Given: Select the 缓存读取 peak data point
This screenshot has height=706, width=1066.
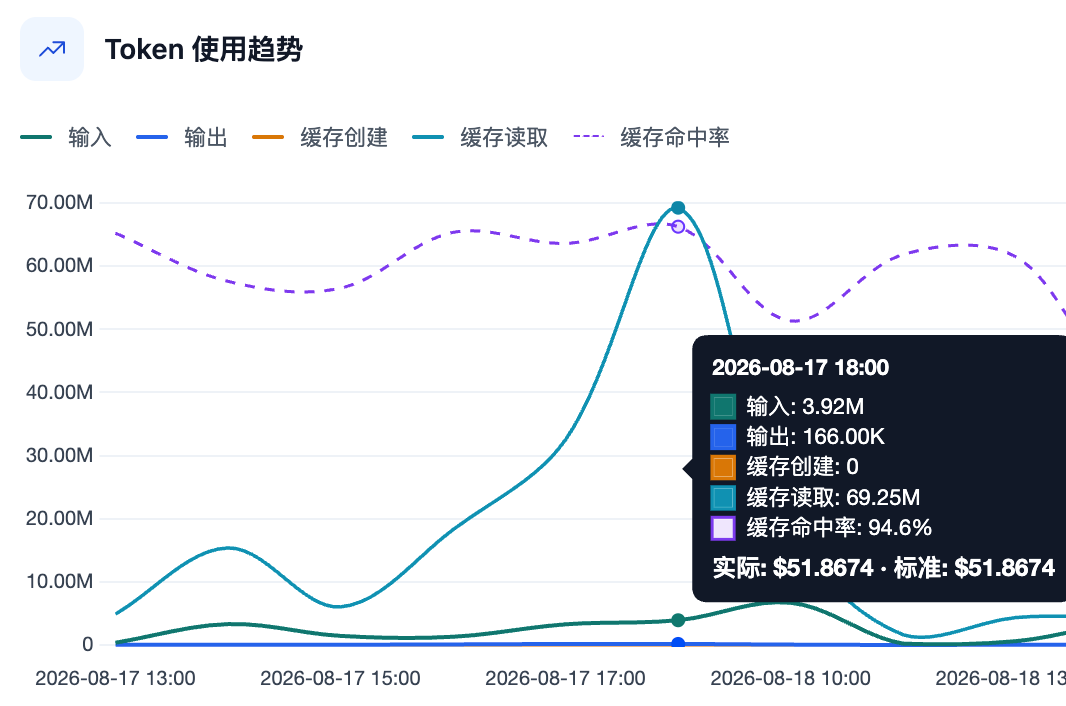Looking at the screenshot, I should [678, 208].
